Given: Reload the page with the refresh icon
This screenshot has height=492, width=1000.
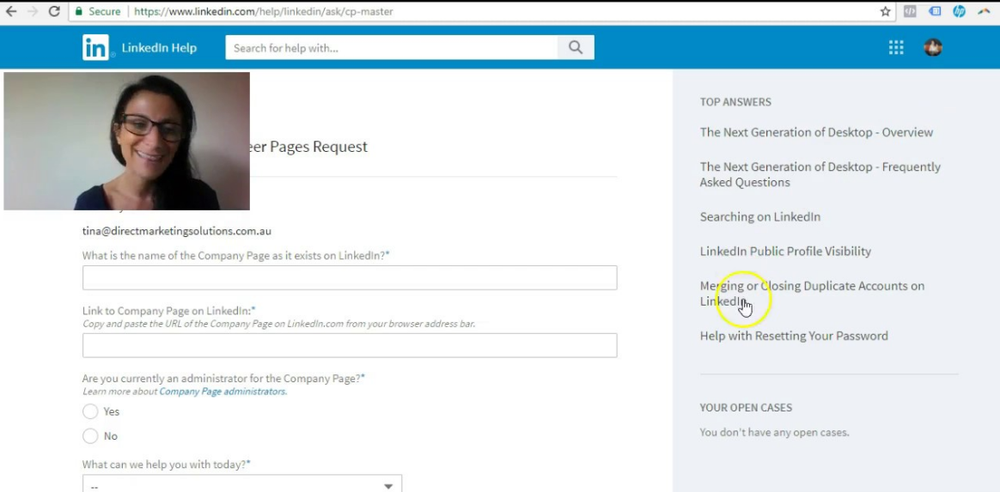Looking at the screenshot, I should coord(54,11).
